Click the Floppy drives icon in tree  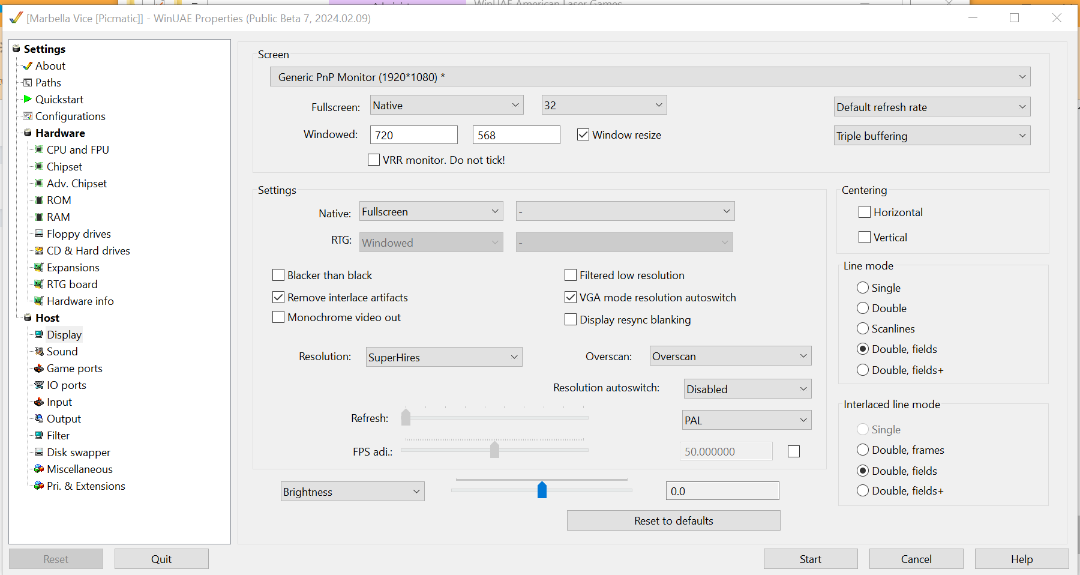[x=39, y=234]
